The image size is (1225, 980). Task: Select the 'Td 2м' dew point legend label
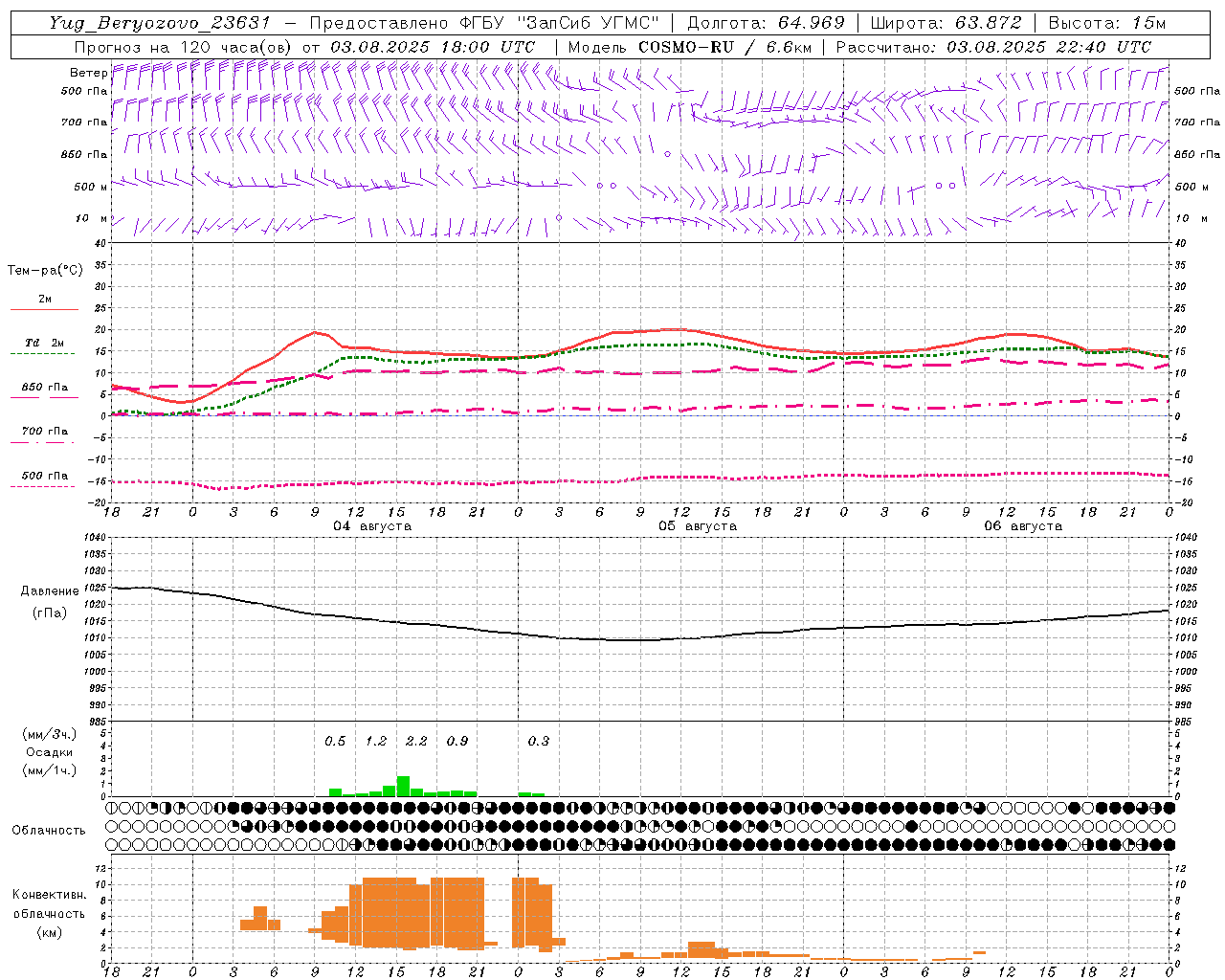pyautogui.click(x=44, y=343)
